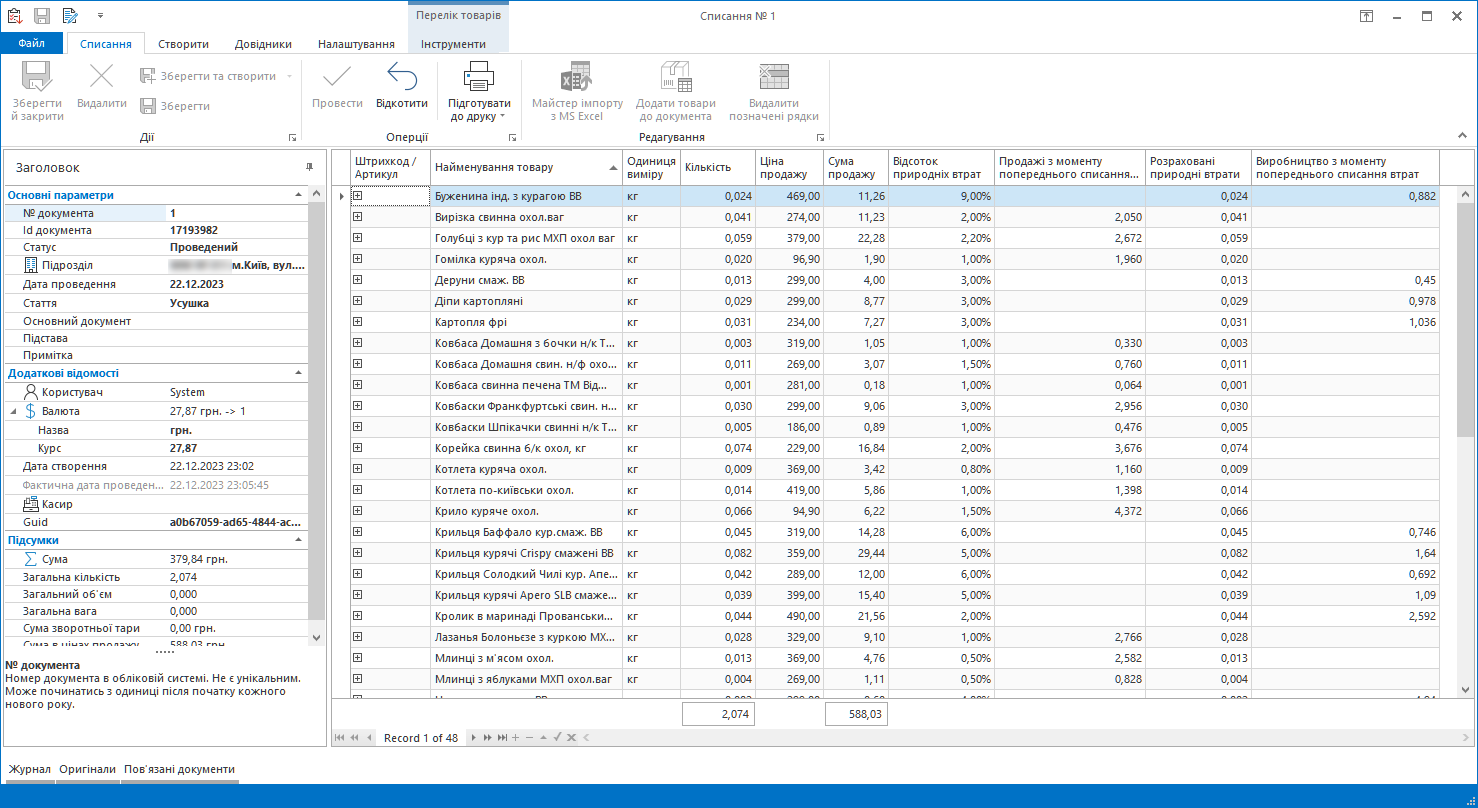
Task: Collapse the Підсумки section
Action: (x=299, y=539)
